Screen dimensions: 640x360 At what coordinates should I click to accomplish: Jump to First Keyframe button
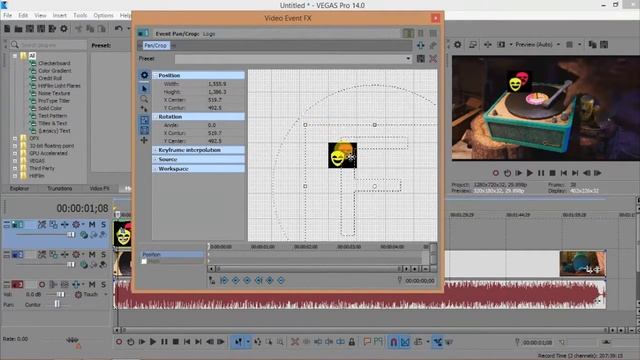pos(224,280)
